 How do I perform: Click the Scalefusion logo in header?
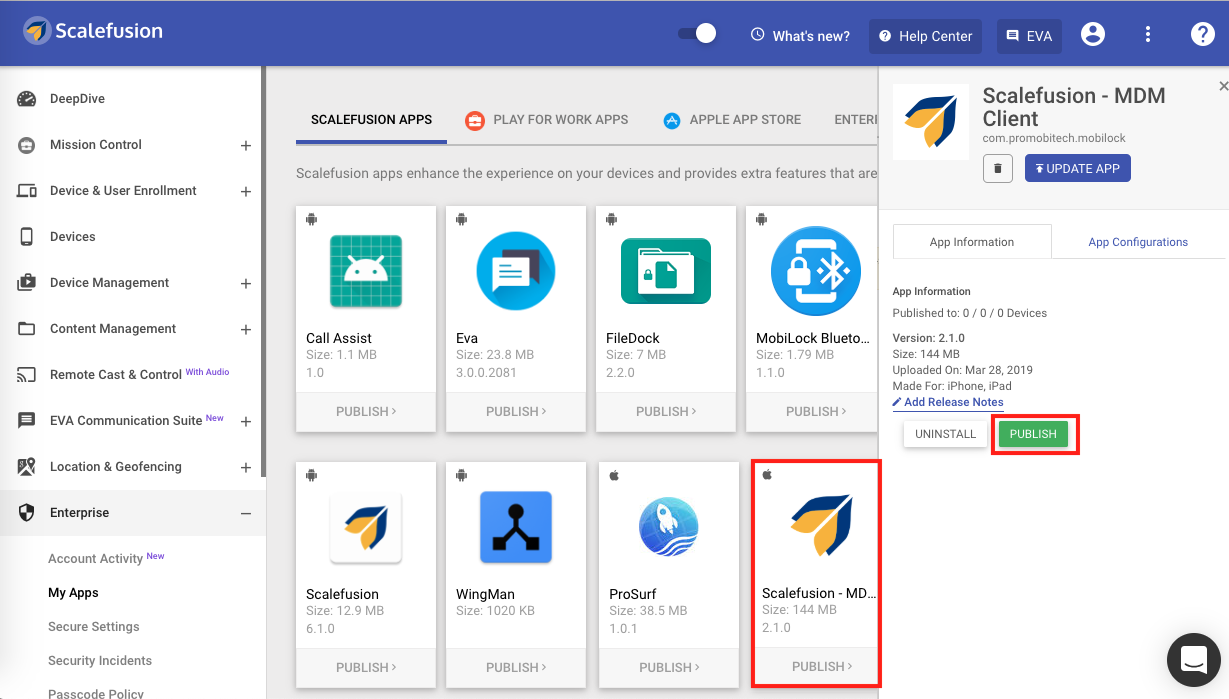pyautogui.click(x=93, y=31)
